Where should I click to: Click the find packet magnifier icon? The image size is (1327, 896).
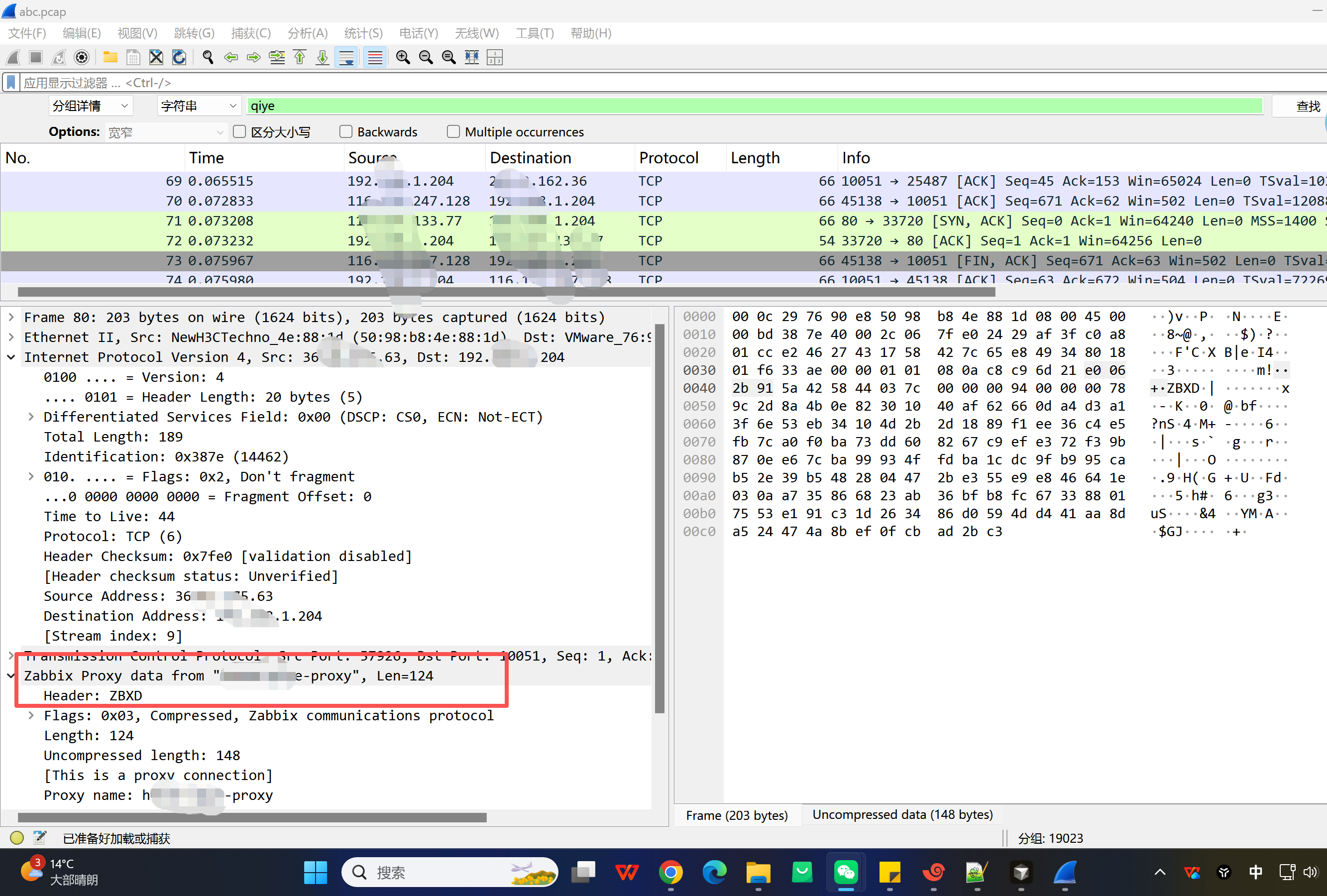(x=208, y=57)
